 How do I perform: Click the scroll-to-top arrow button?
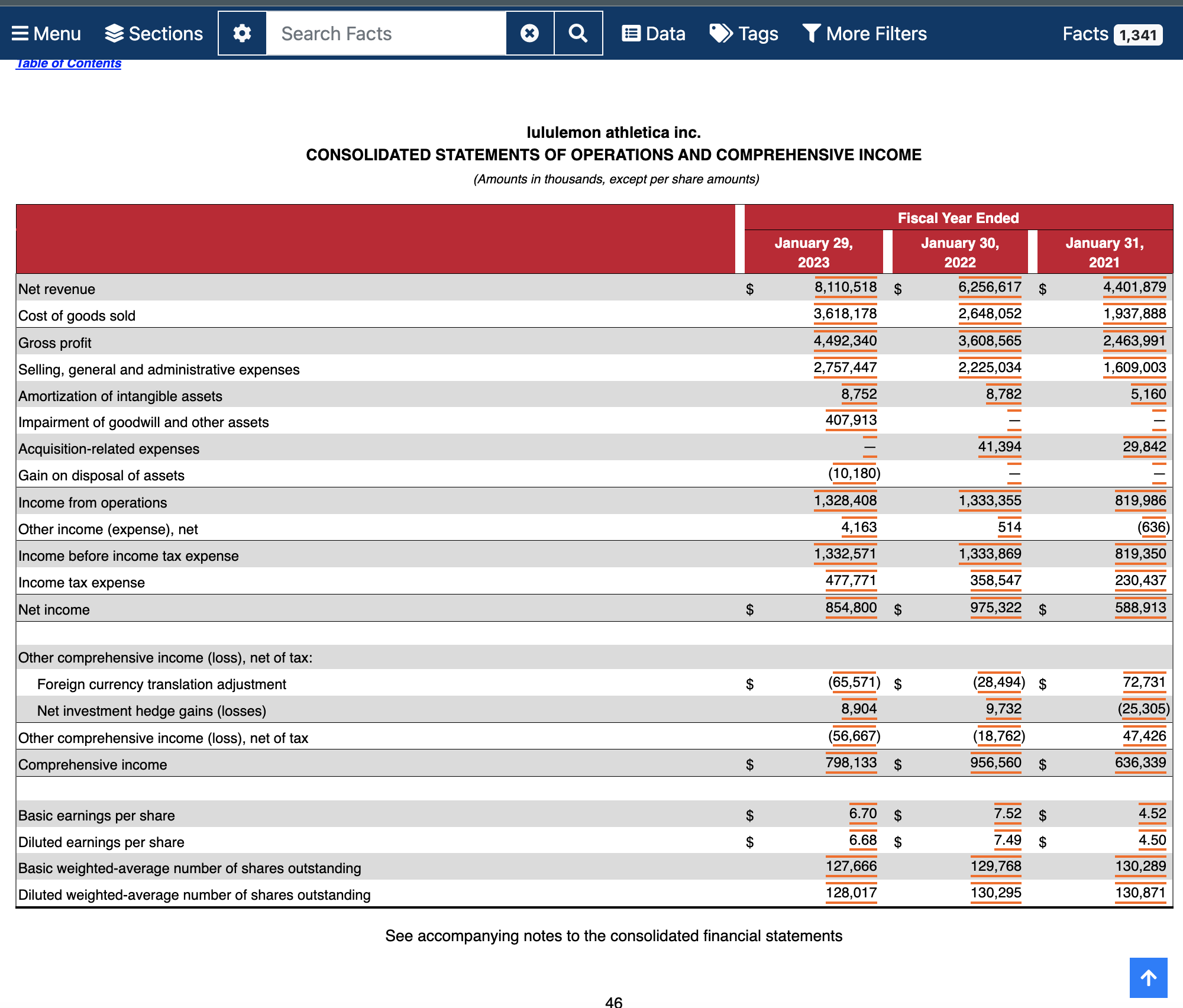click(x=1148, y=977)
